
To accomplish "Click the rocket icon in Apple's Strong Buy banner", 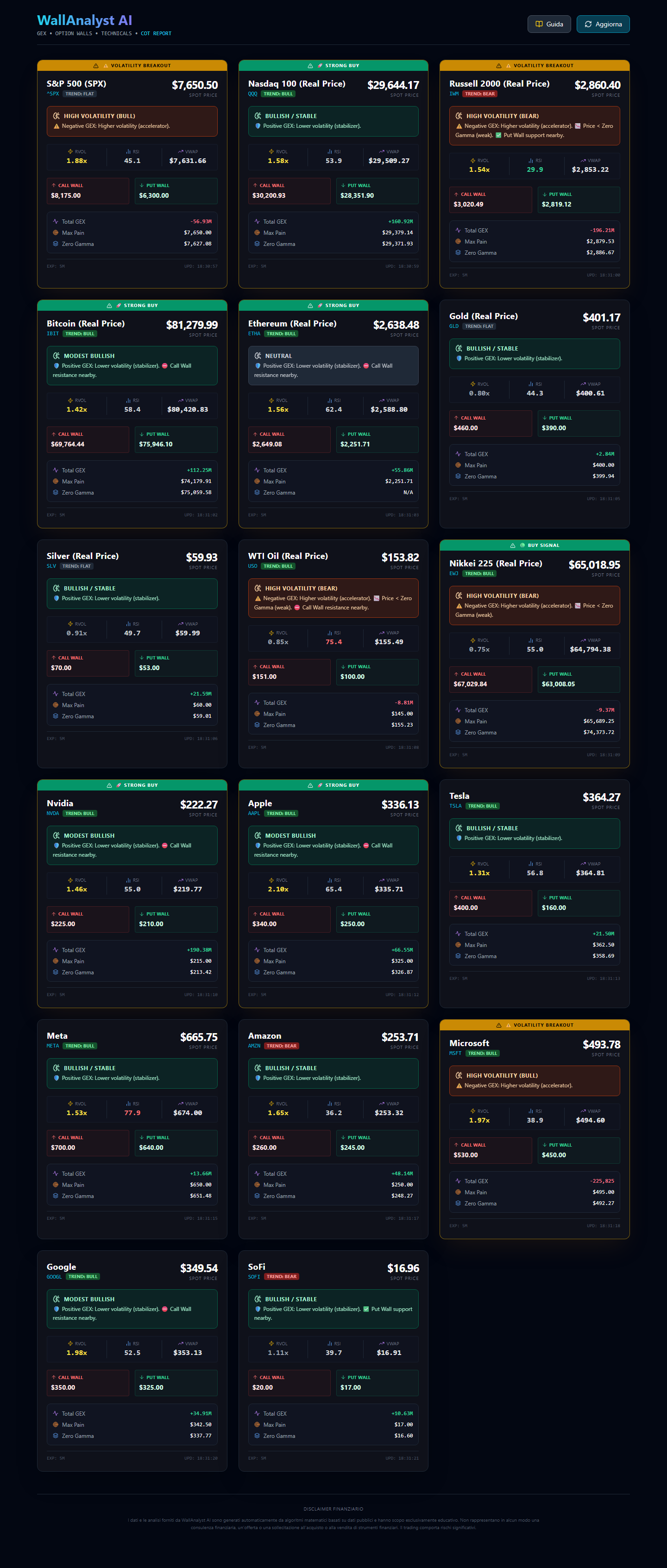I will (x=320, y=785).
